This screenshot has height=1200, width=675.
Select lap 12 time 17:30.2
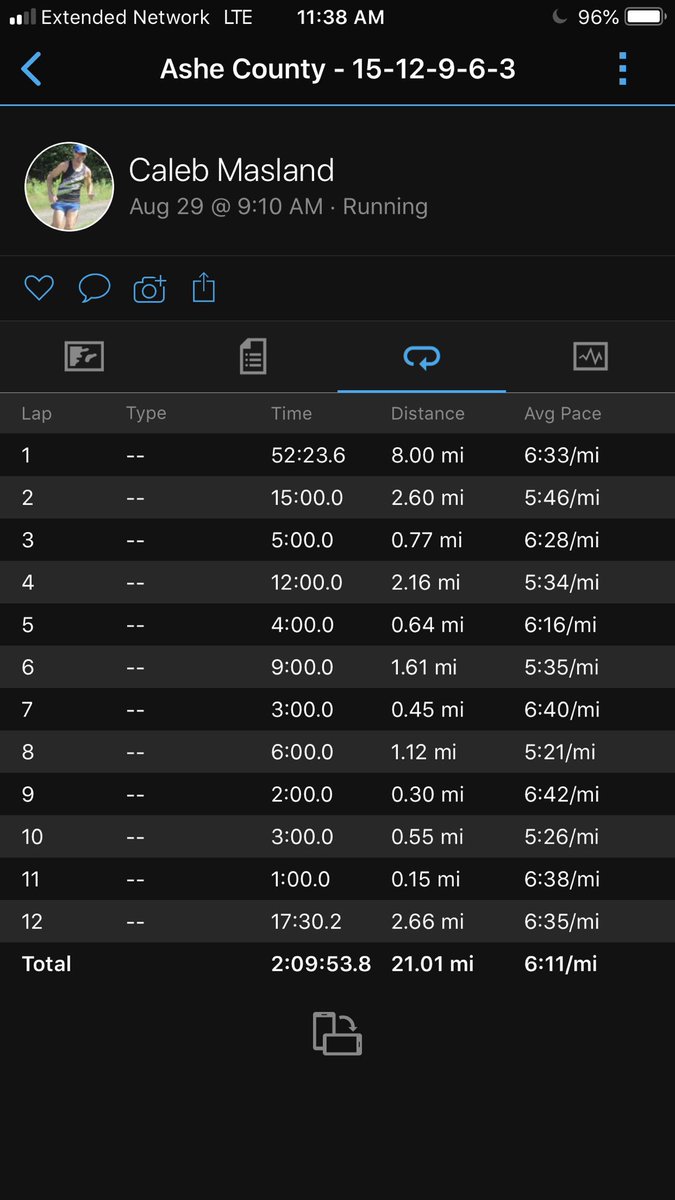point(307,922)
